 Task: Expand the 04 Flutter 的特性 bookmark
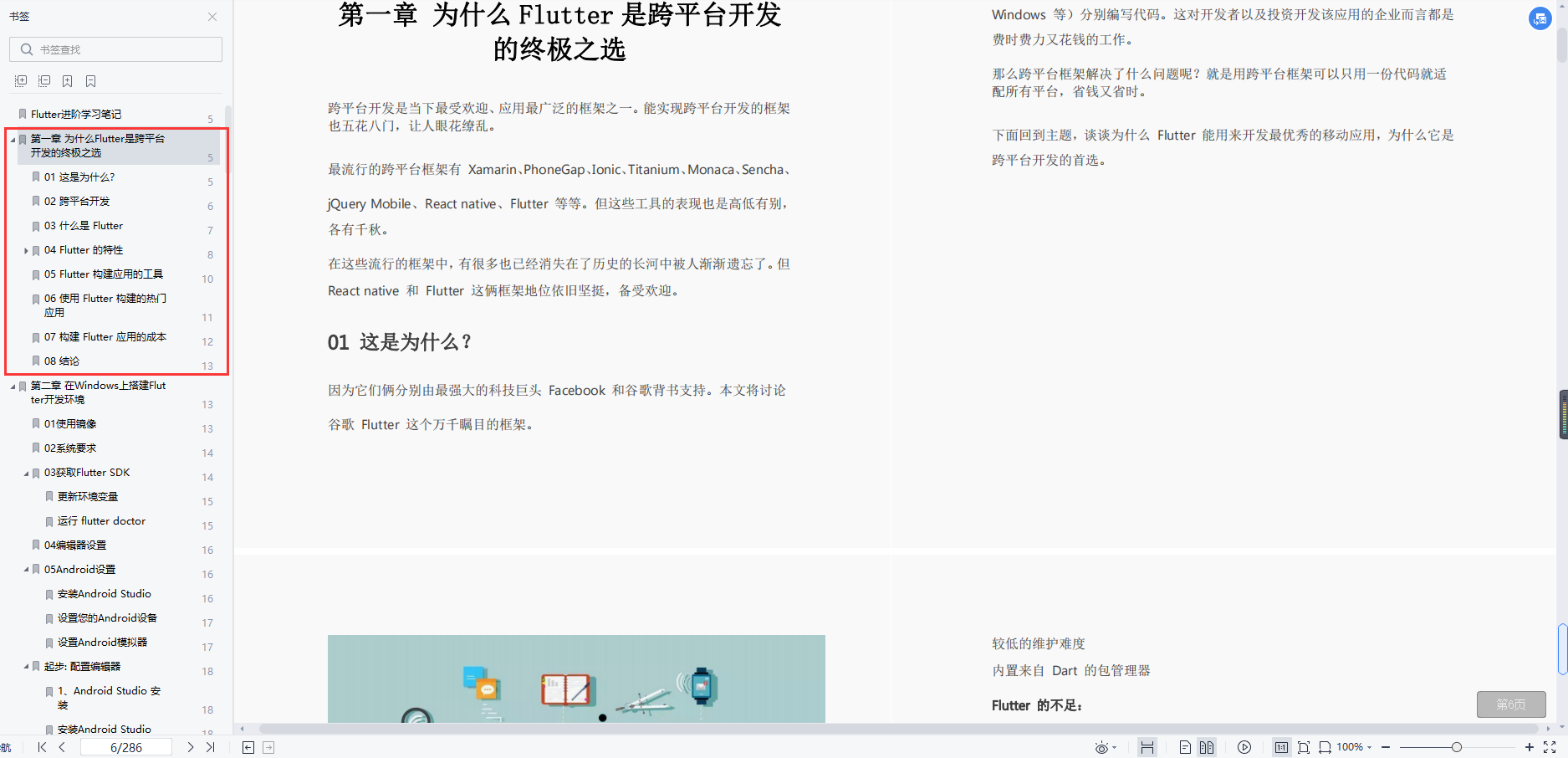tap(26, 251)
